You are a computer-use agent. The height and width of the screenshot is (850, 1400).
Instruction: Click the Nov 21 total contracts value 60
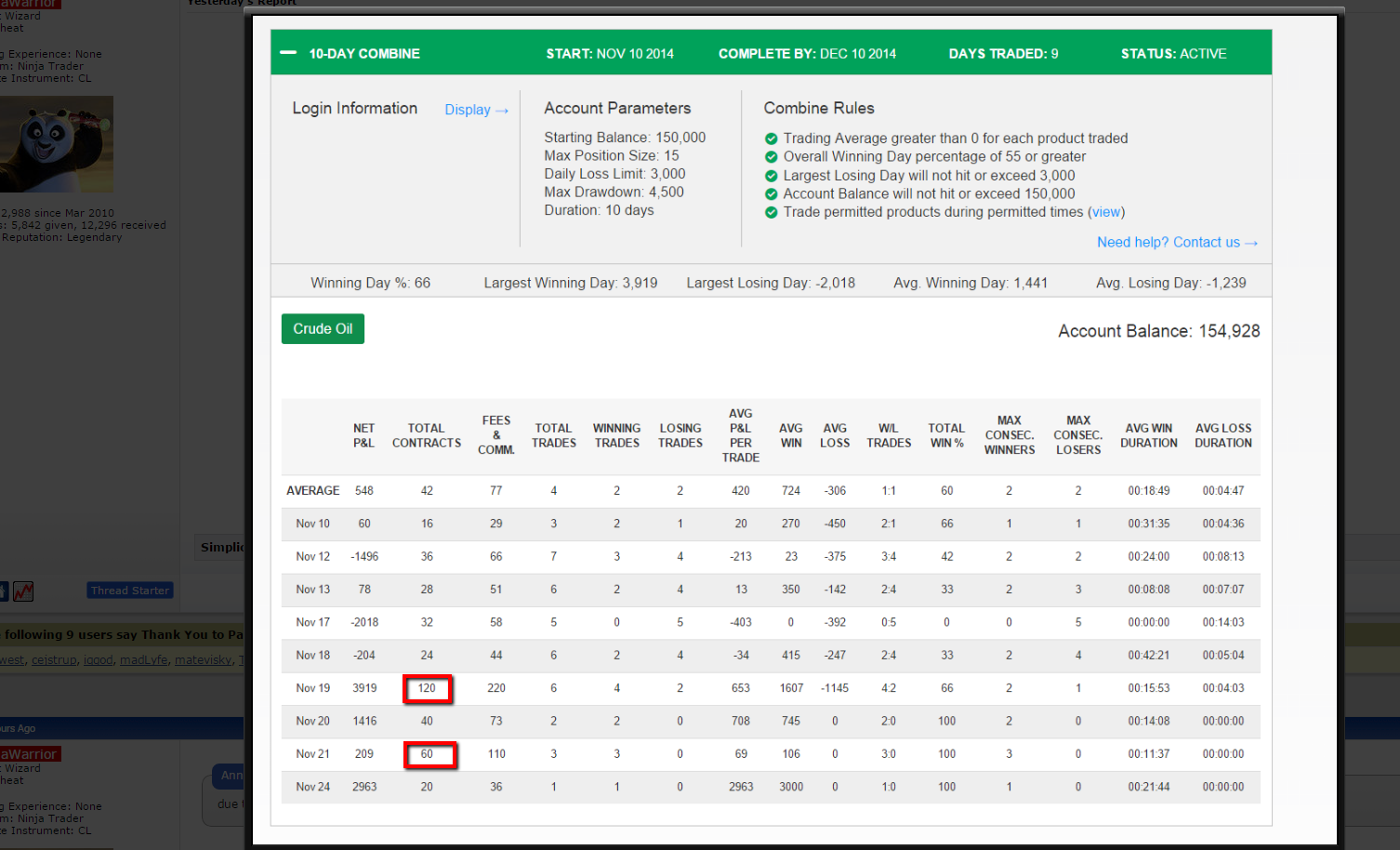(427, 754)
